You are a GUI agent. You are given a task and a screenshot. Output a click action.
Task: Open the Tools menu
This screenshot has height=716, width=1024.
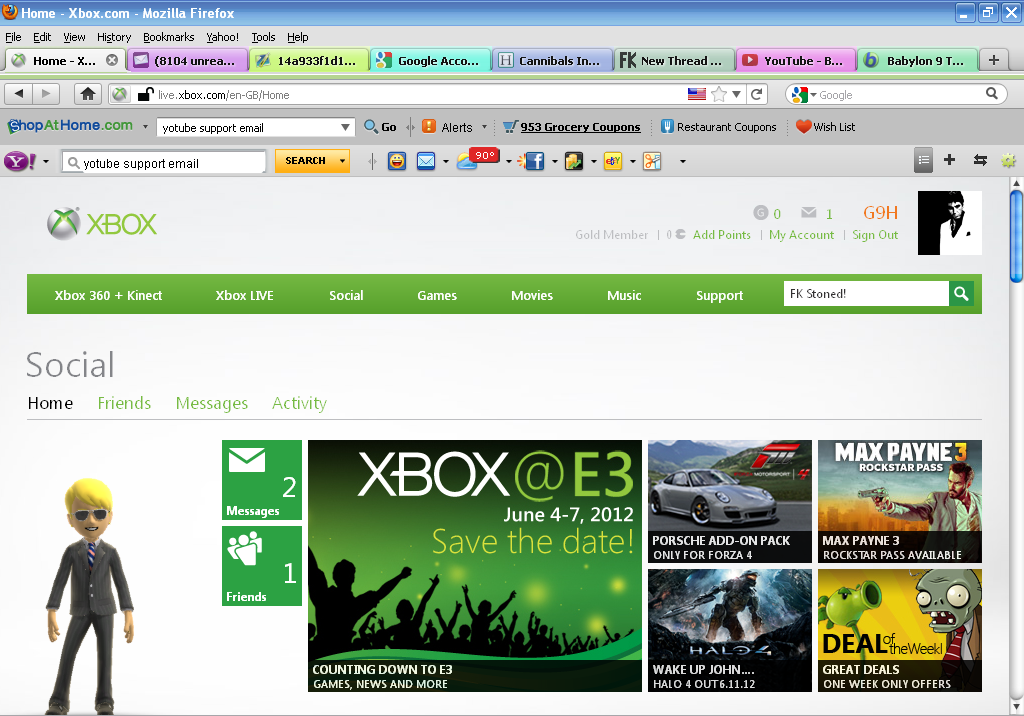[x=263, y=37]
